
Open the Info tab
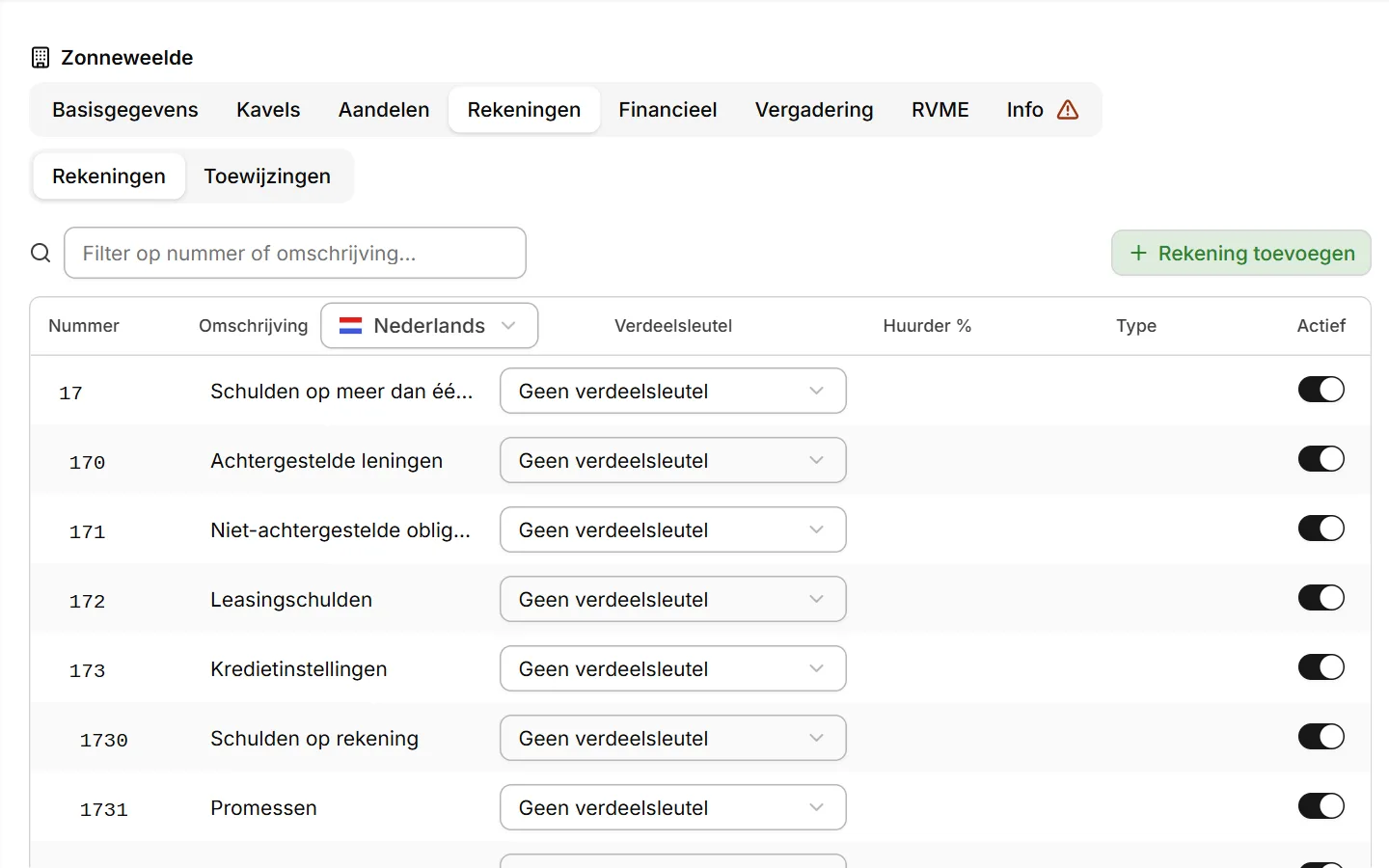pyautogui.click(x=1043, y=110)
